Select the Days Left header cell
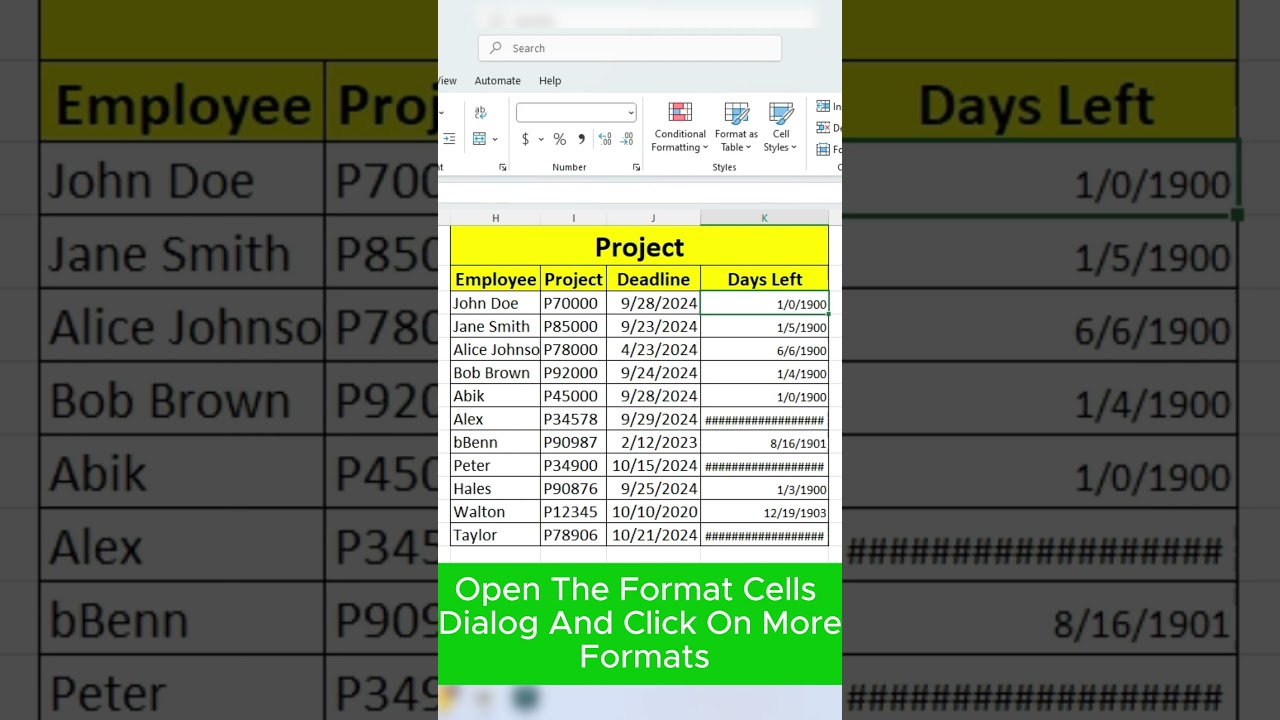Viewport: 1280px width, 720px height. click(764, 279)
